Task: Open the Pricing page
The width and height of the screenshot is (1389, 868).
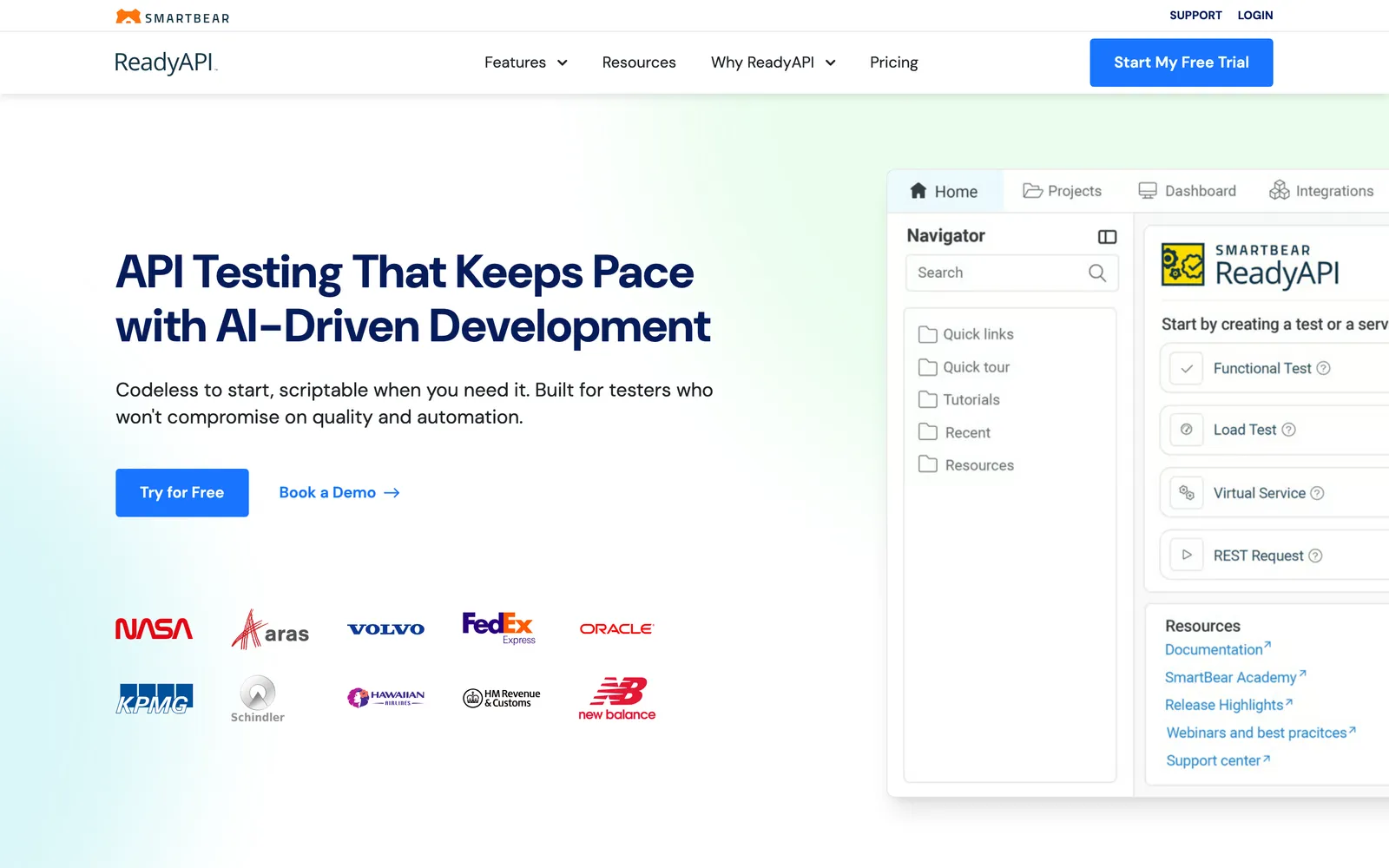Action: point(894,62)
